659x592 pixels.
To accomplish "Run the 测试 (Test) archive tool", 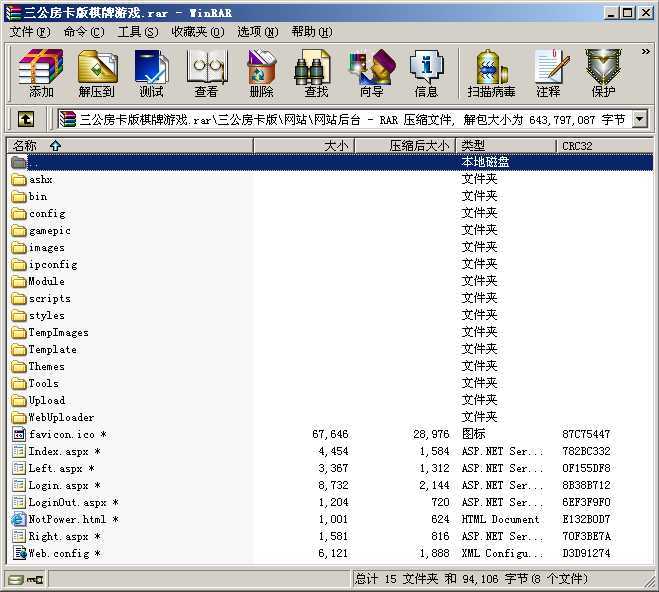I will pos(151,73).
